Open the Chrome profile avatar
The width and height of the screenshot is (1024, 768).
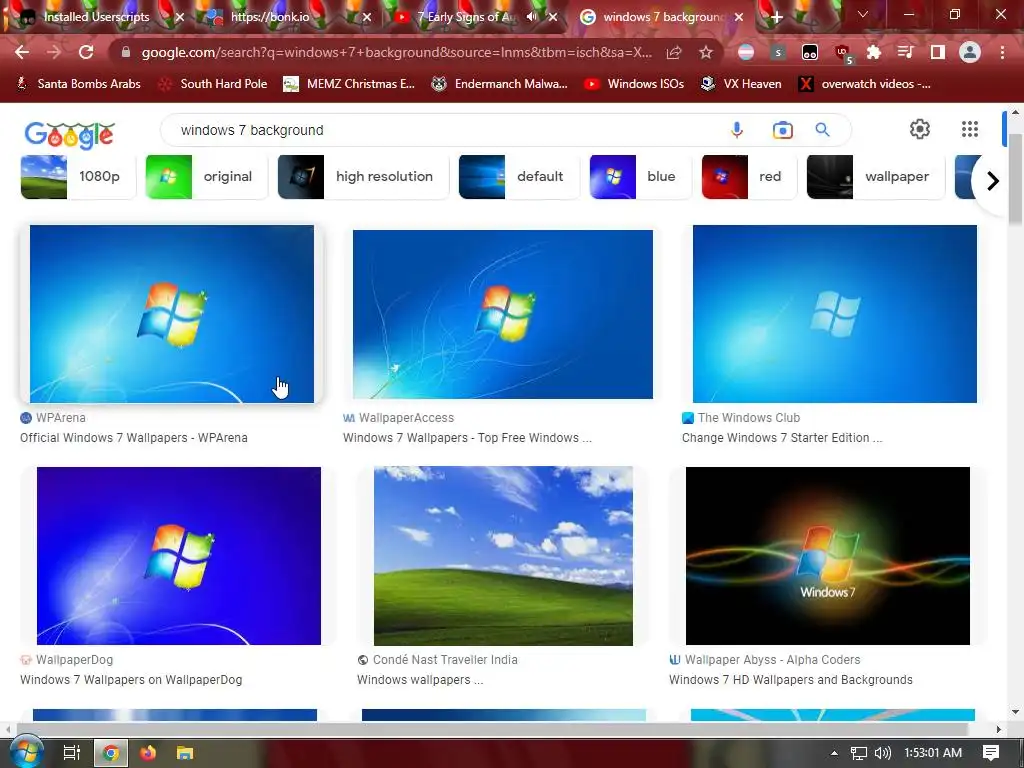click(x=970, y=52)
